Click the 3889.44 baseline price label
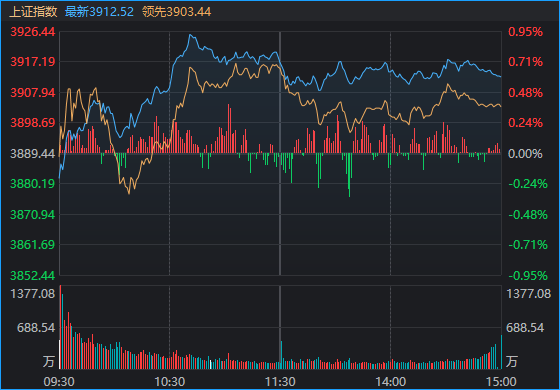The width and height of the screenshot is (560, 390). click(x=32, y=154)
